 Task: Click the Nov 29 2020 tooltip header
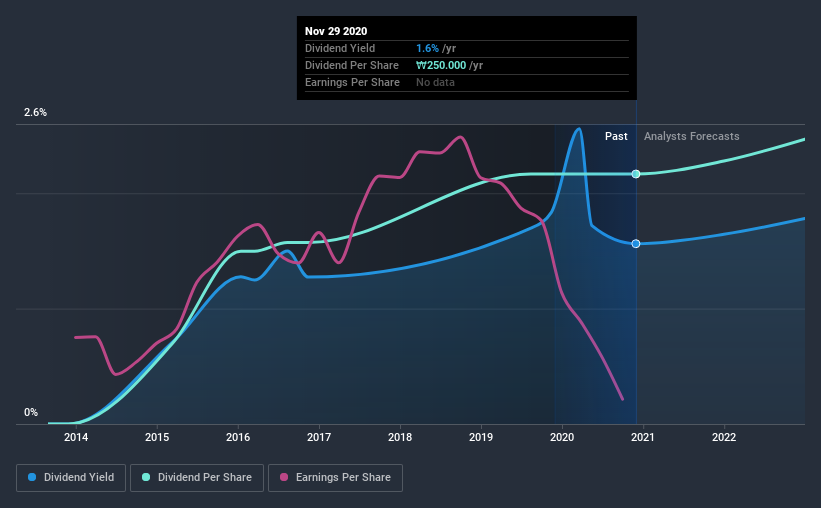[x=336, y=31]
